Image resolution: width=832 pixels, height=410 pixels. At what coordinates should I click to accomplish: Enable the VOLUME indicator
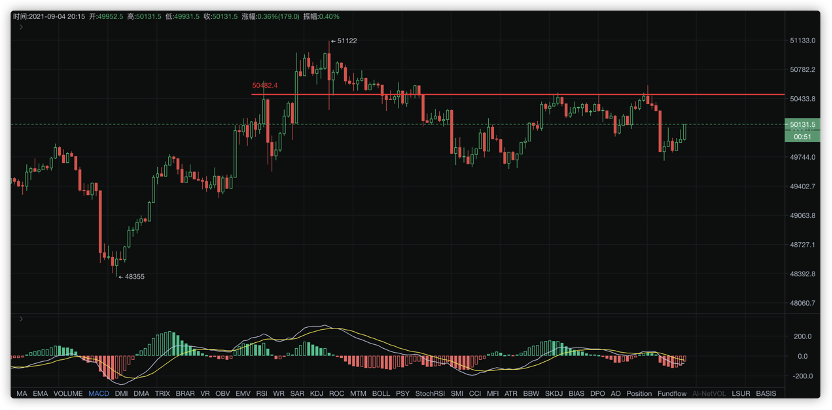click(68, 394)
